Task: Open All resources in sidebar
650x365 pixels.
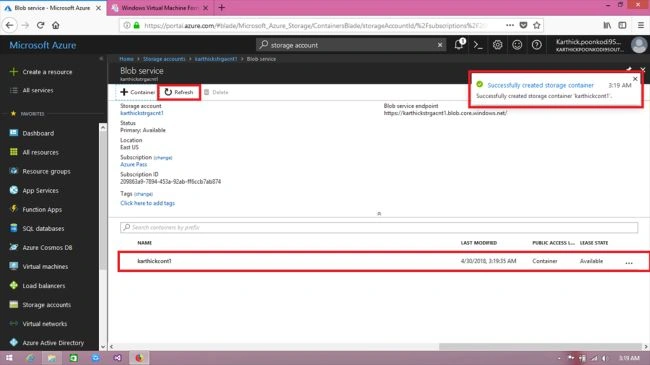Action: click(34, 152)
